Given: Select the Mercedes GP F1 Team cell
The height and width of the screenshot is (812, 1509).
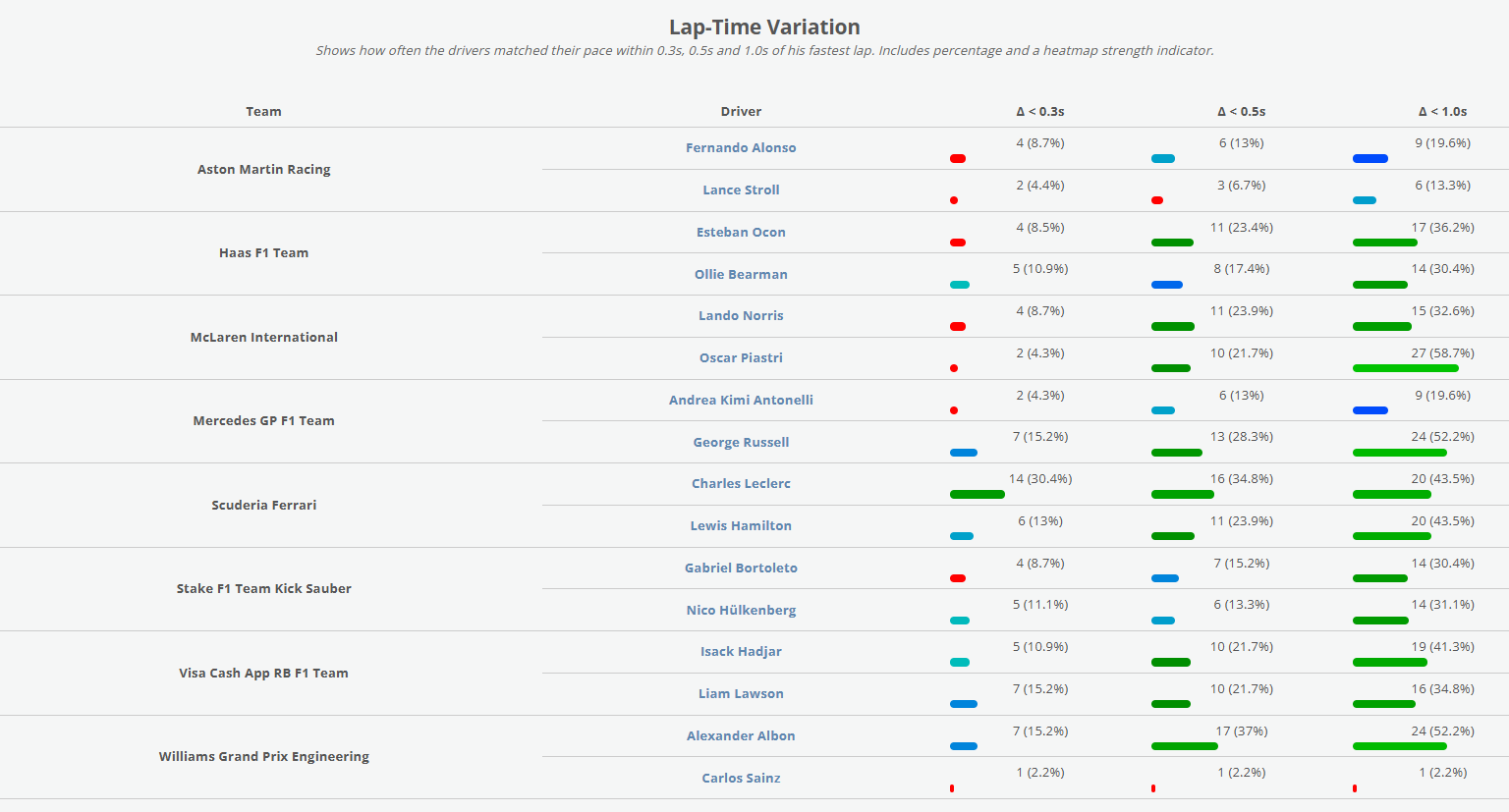Looking at the screenshot, I should [x=263, y=420].
